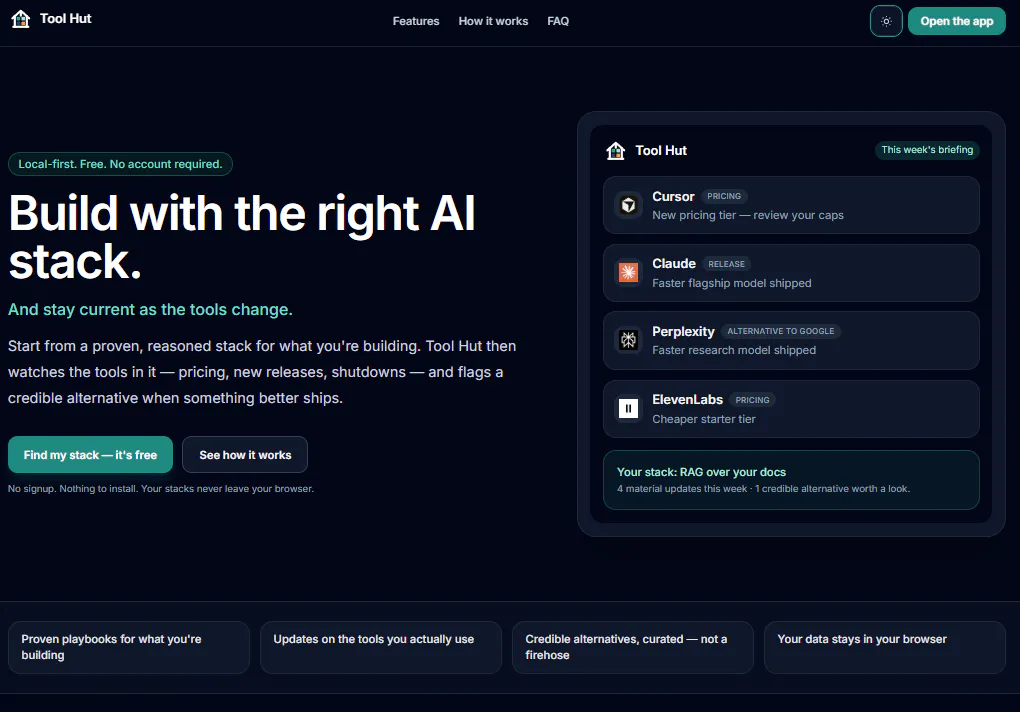
Task: Click 'And stay current as the tools change.'
Action: (150, 310)
